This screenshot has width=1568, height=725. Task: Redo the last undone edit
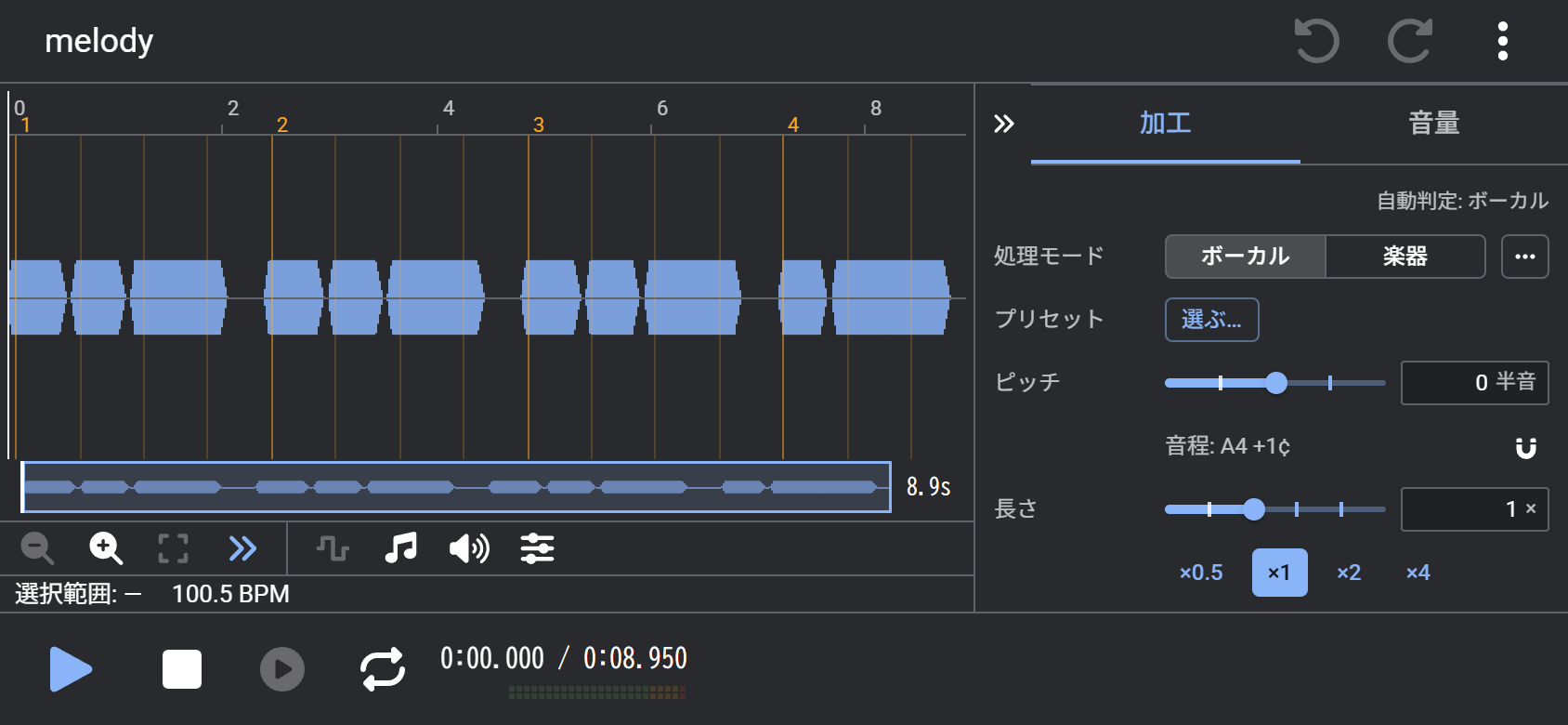click(1410, 41)
